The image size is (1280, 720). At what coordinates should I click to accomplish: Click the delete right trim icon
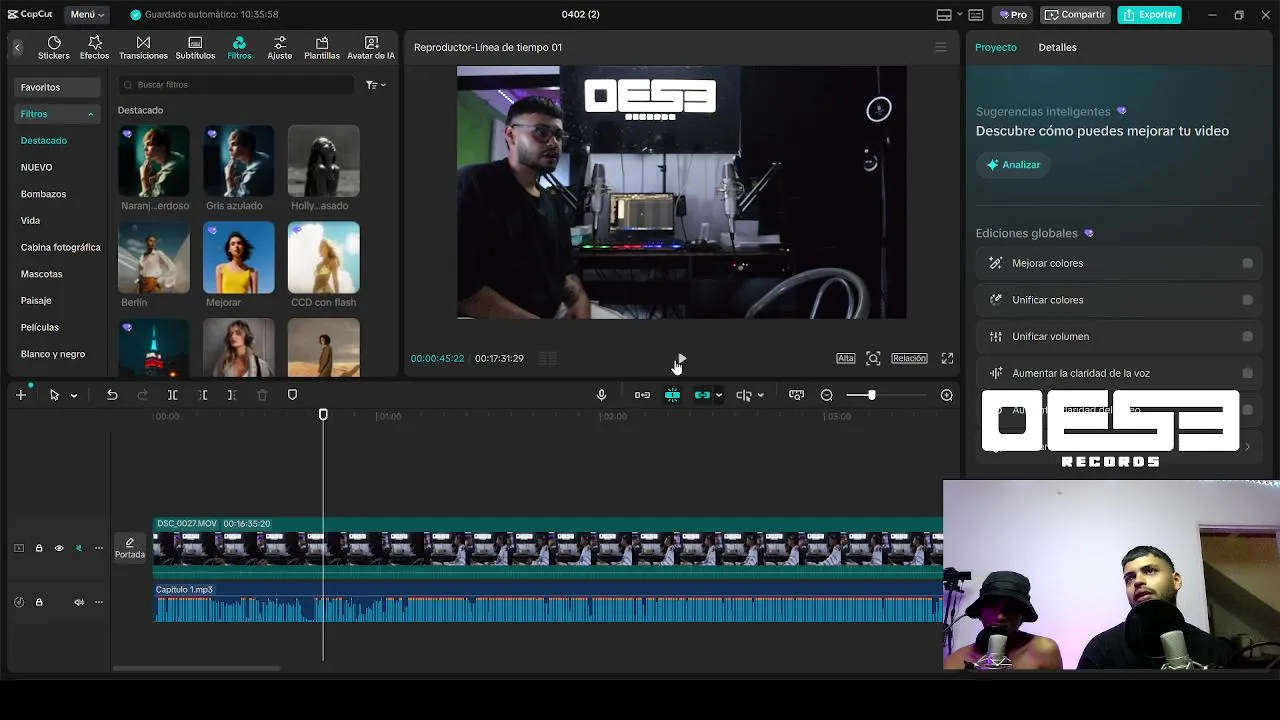pyautogui.click(x=232, y=395)
